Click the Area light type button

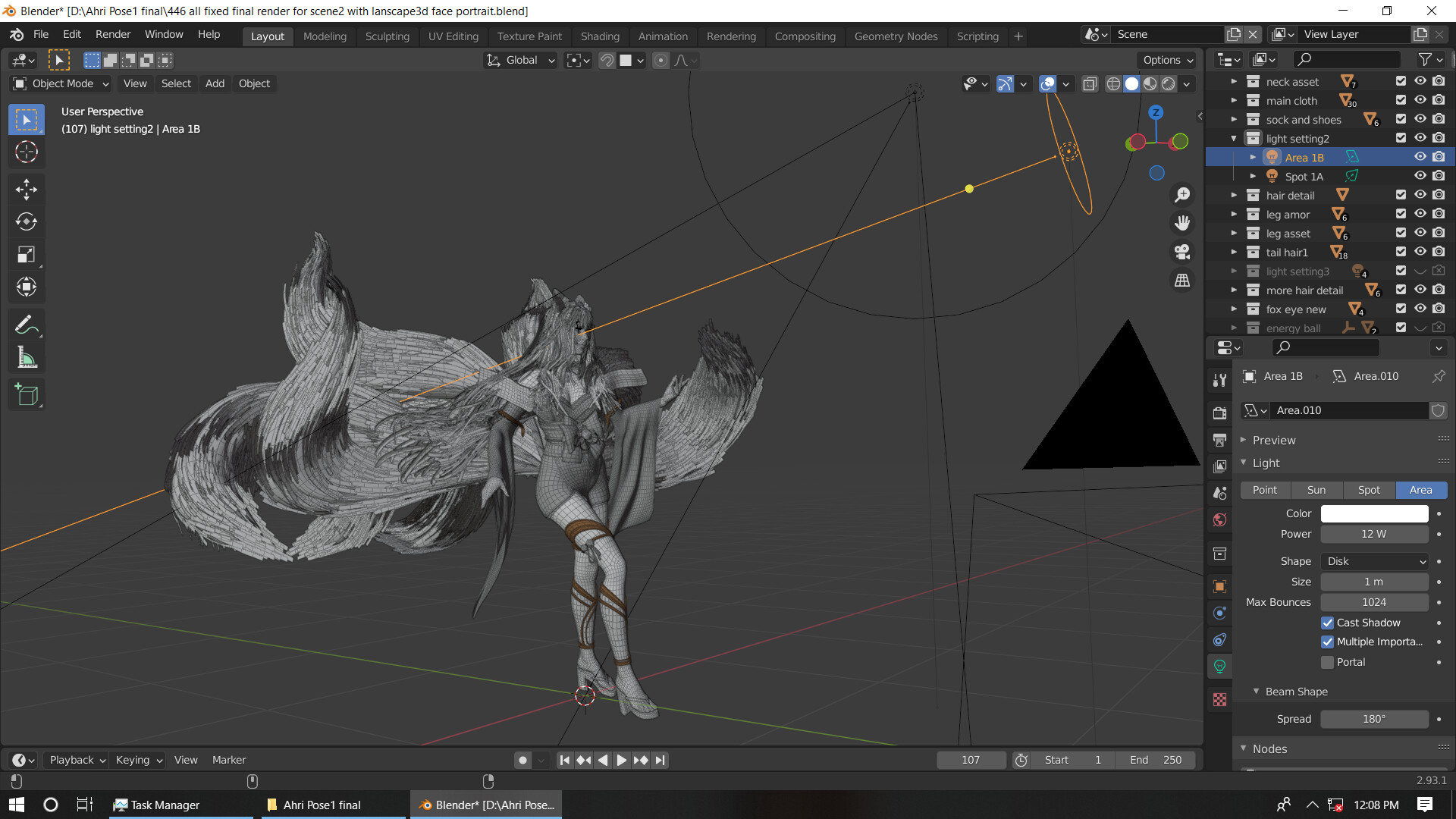coord(1420,489)
